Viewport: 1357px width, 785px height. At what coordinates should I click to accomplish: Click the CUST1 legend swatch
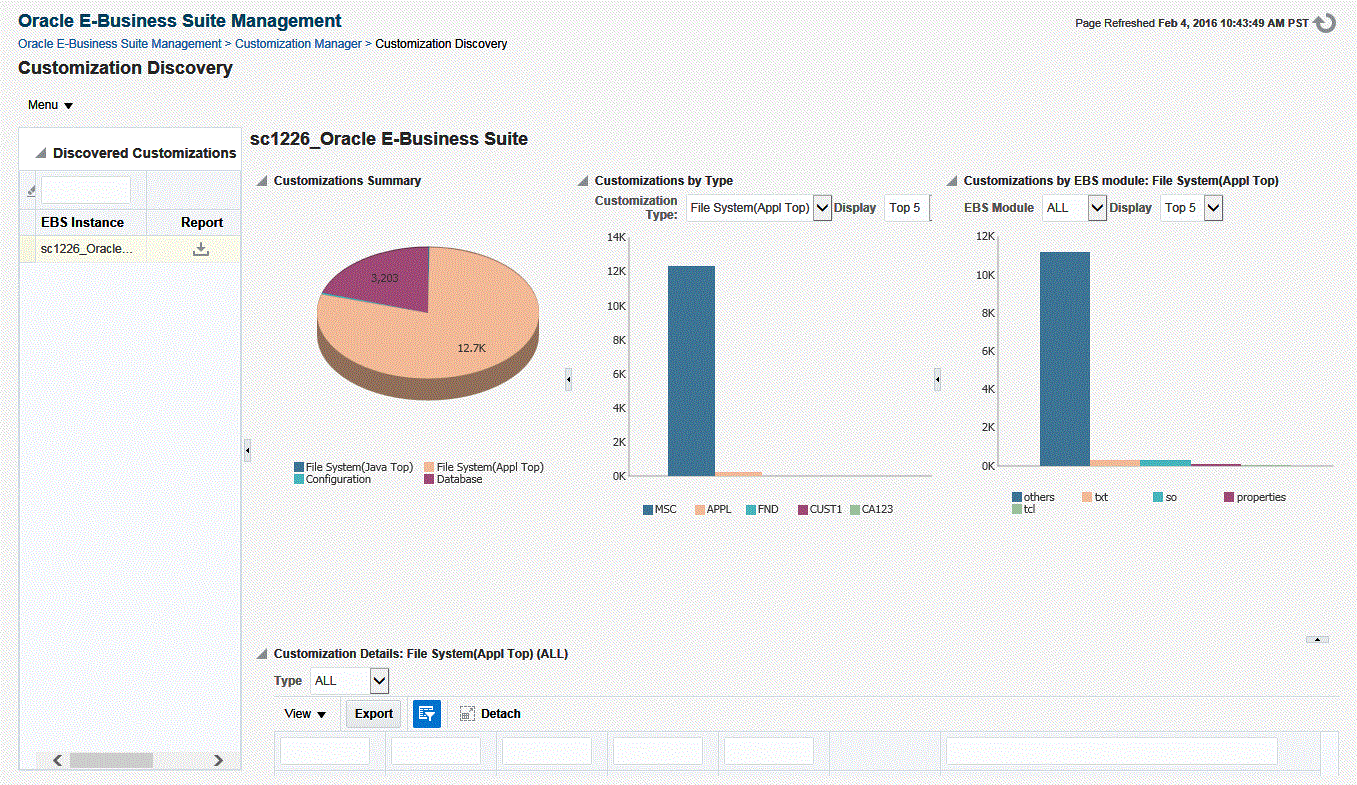click(x=802, y=510)
